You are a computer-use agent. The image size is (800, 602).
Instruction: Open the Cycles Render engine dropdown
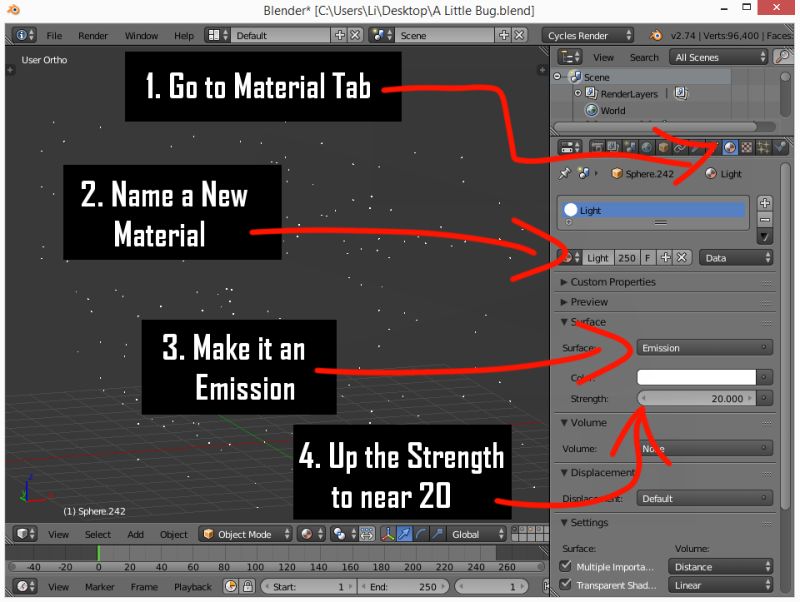tap(585, 35)
